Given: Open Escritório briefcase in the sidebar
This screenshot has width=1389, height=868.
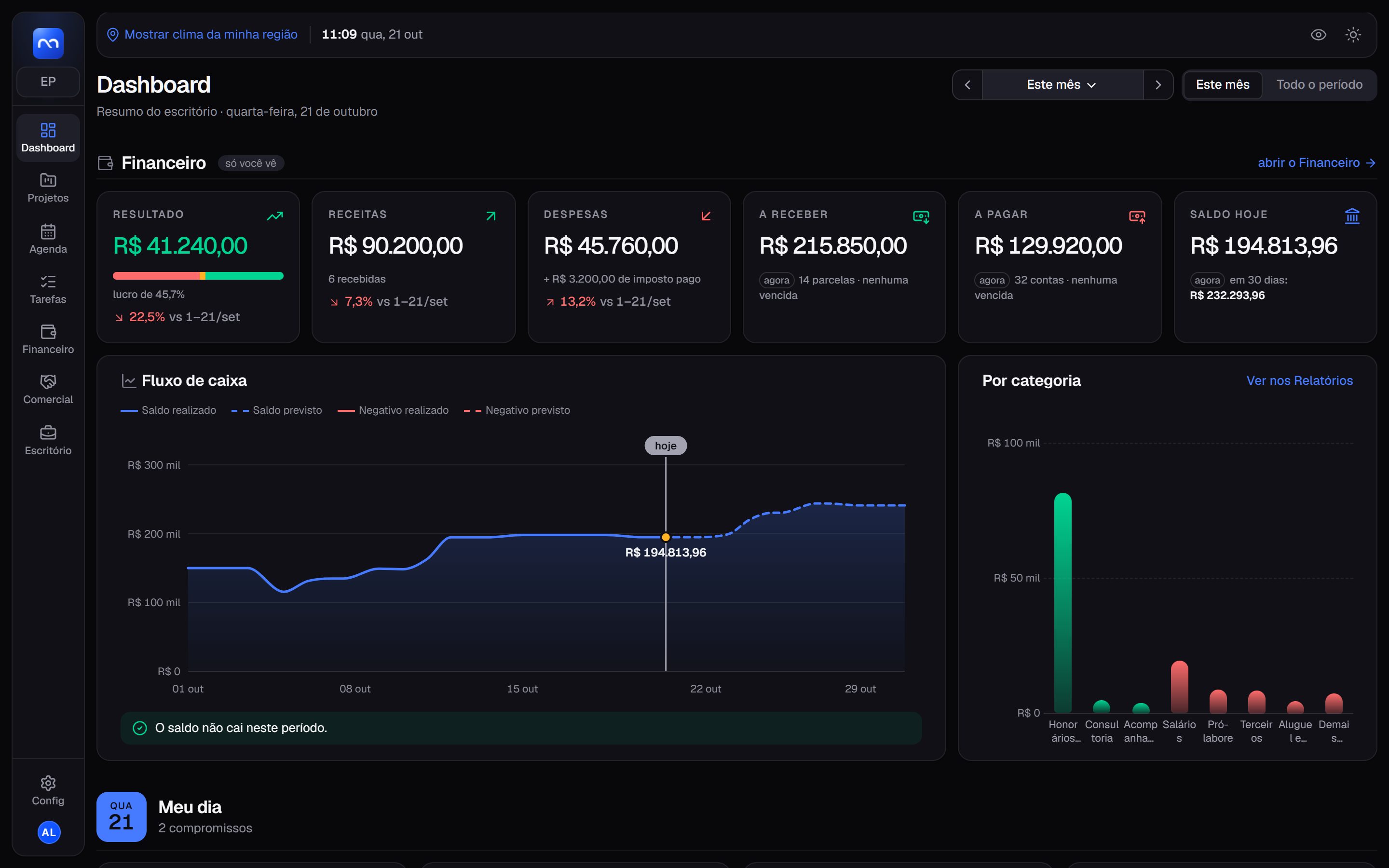Looking at the screenshot, I should [48, 440].
